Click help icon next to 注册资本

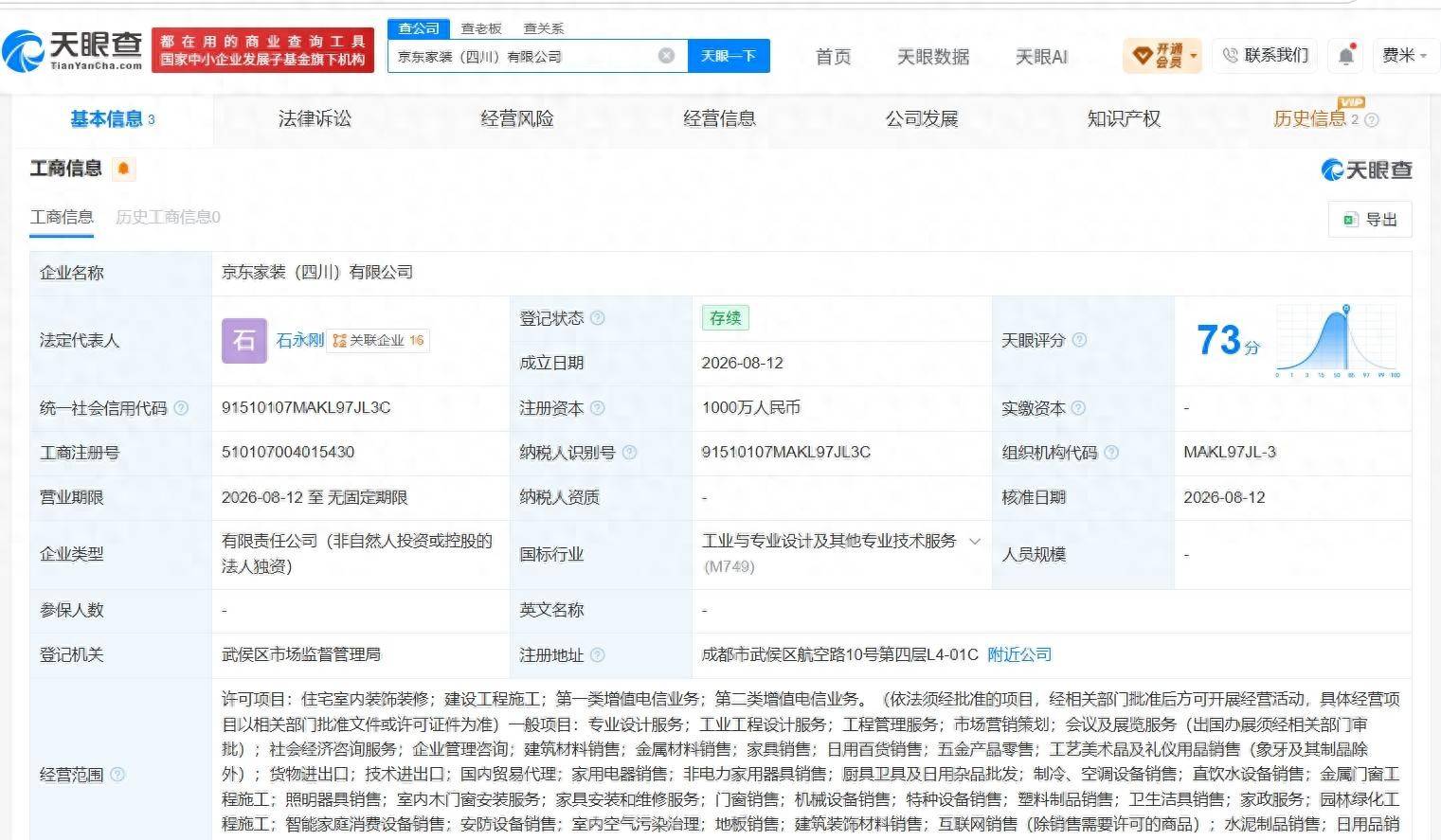tap(598, 408)
